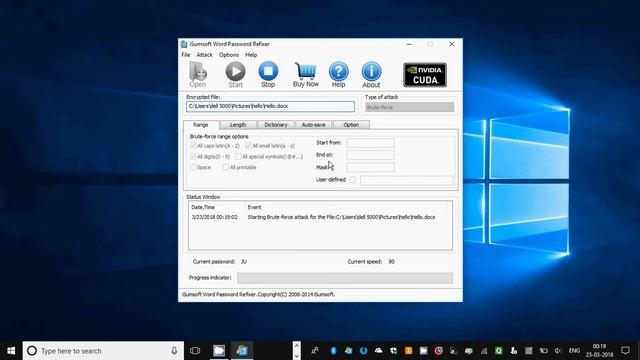
Task: Click the OneDrive cloud tray icon
Action: pos(378,351)
